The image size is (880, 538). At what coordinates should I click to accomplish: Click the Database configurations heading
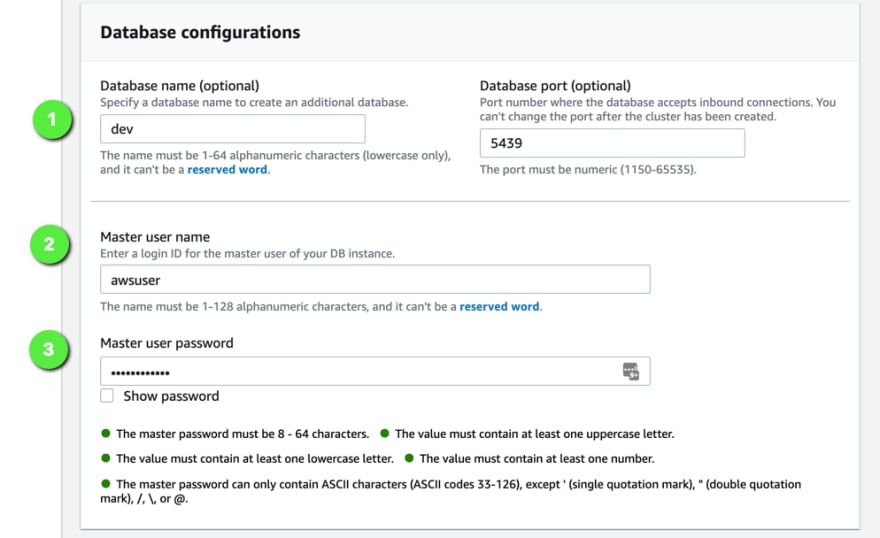[x=200, y=33]
